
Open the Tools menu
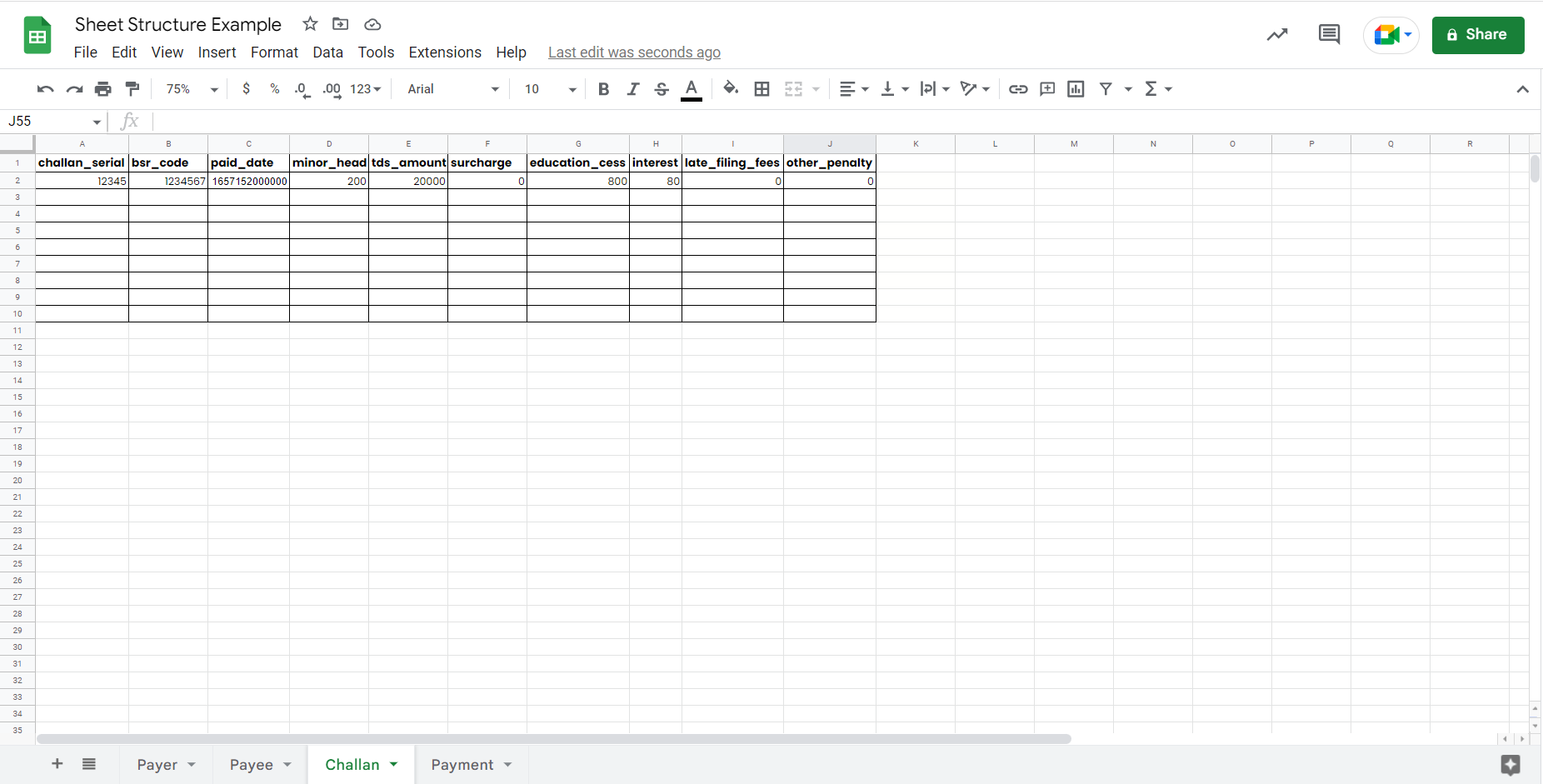click(x=376, y=52)
